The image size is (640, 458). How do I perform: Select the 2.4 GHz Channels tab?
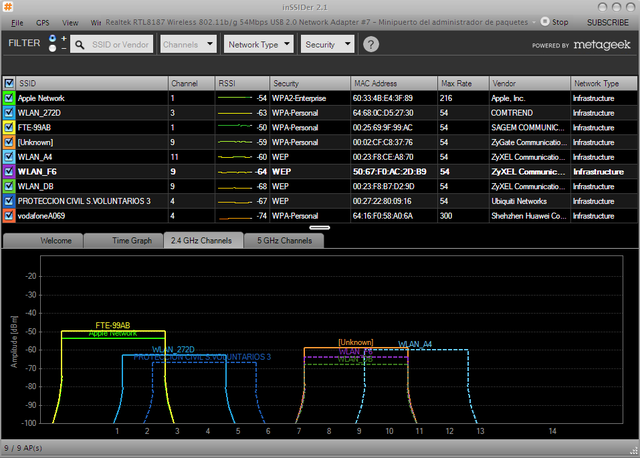pos(203,240)
